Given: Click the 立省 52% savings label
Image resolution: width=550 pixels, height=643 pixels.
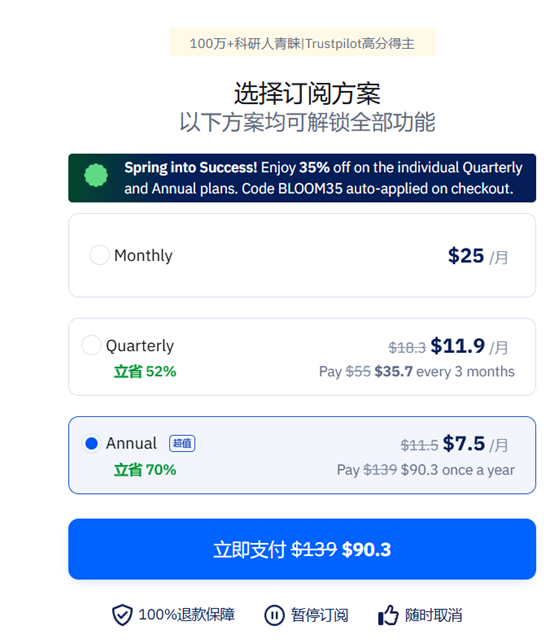Looking at the screenshot, I should click(145, 372).
